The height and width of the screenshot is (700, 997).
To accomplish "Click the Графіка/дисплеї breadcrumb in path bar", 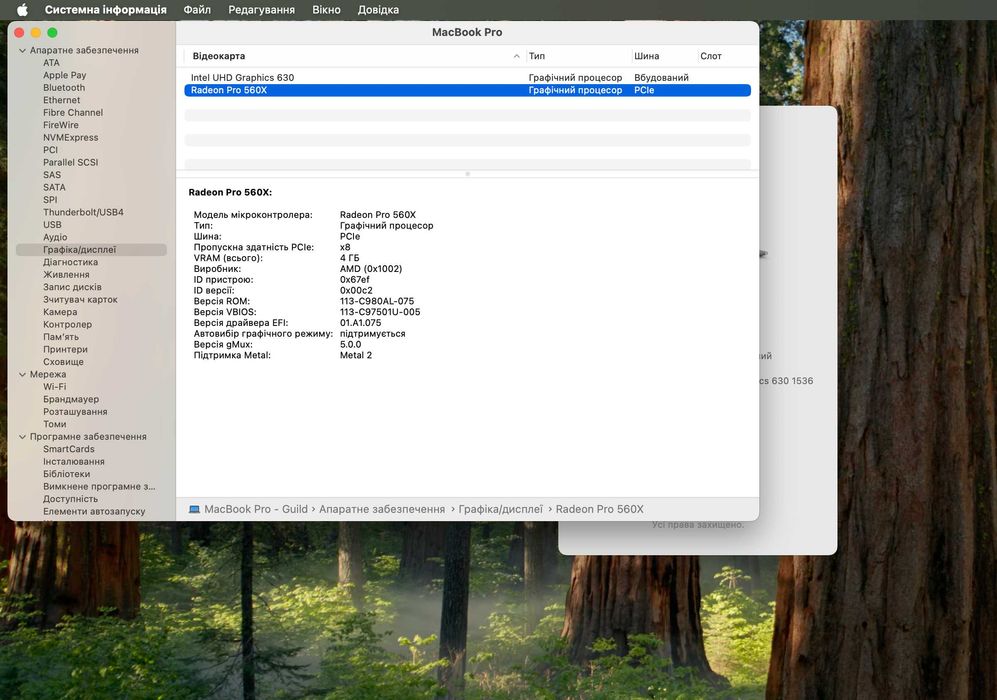I will (500, 509).
